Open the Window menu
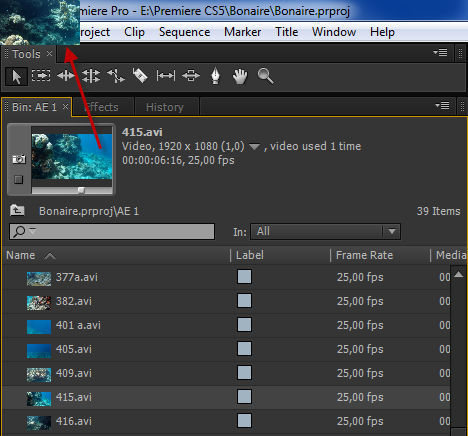Image resolution: width=468 pixels, height=436 pixels. point(334,32)
